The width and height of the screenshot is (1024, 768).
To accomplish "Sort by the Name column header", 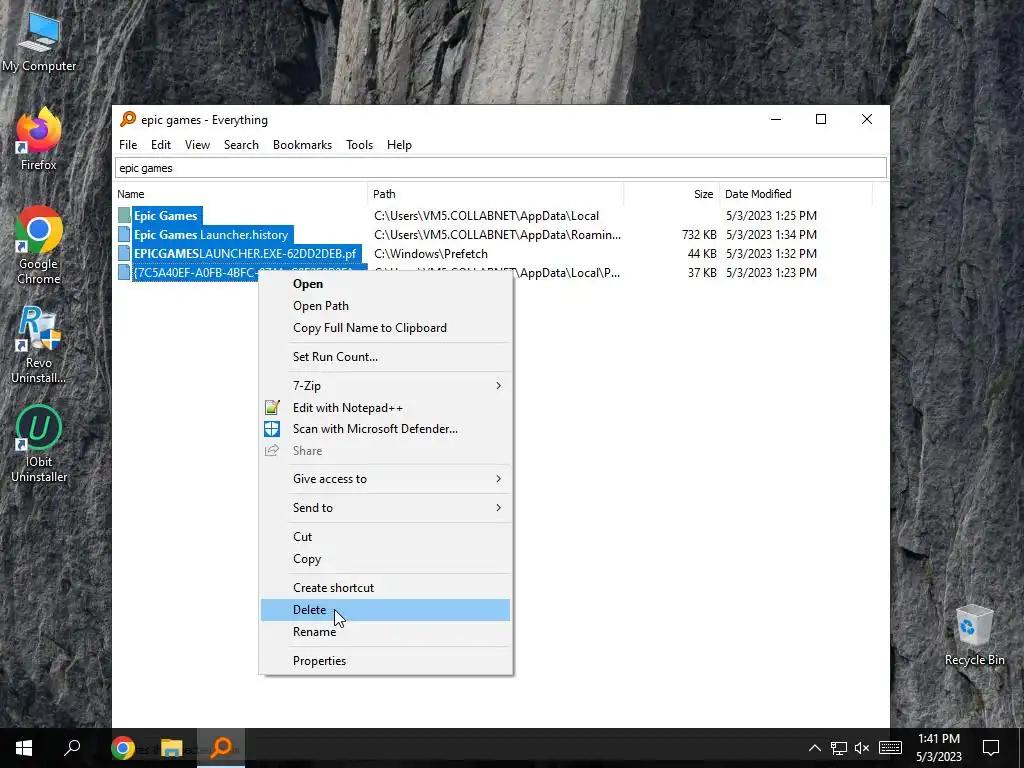I will 241,194.
